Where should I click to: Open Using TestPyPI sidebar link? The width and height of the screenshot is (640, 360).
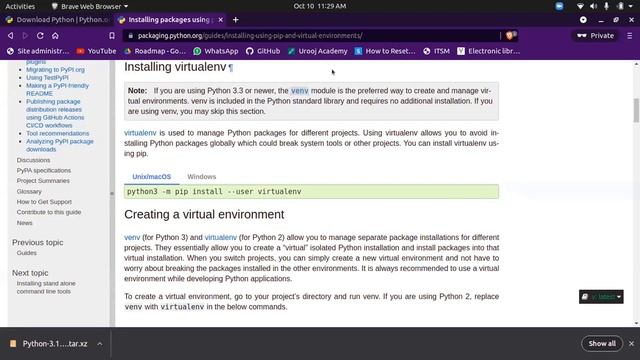pyautogui.click(x=47, y=78)
